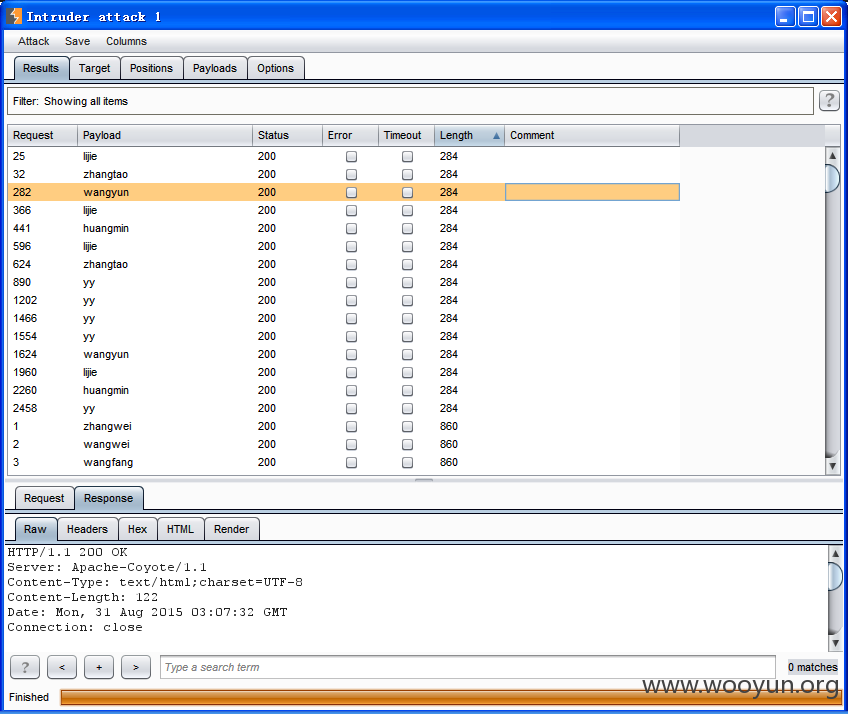Click the Finished attack progress bar
The height and width of the screenshot is (714, 848).
point(450,697)
